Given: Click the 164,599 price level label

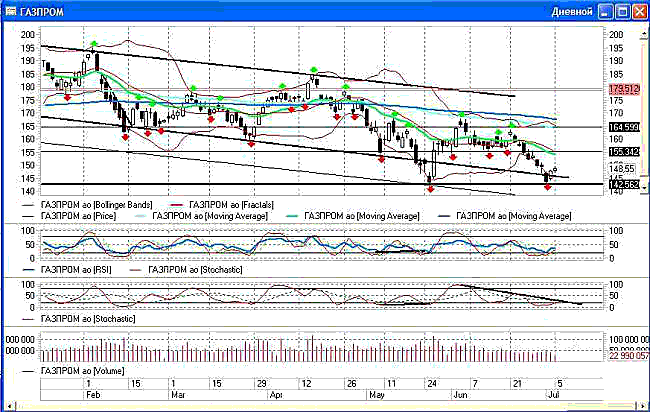Looking at the screenshot, I should coord(624,127).
